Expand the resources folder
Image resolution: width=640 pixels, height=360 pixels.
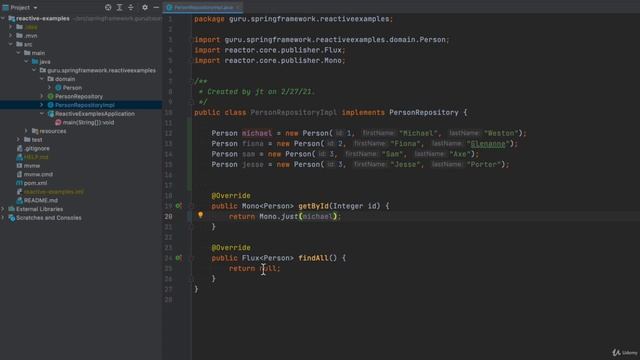coord(26,131)
